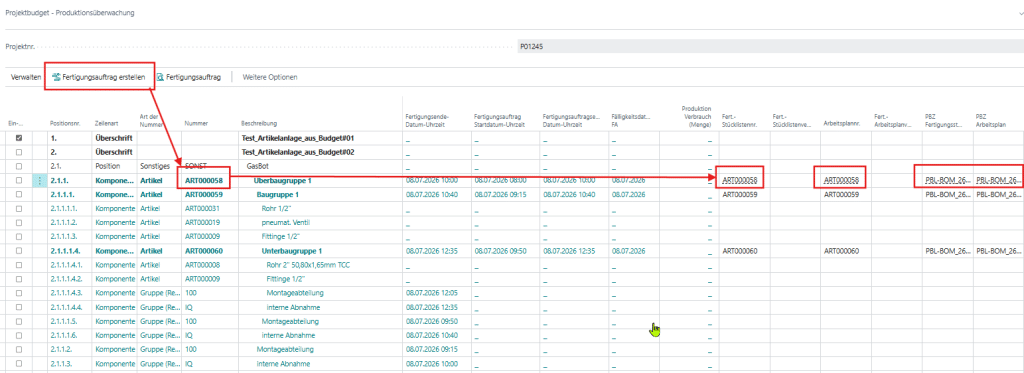This screenshot has height=373, width=1024.
Task: Click Fert.-Stücklistennr. cell ART000058
Action: [x=740, y=180]
